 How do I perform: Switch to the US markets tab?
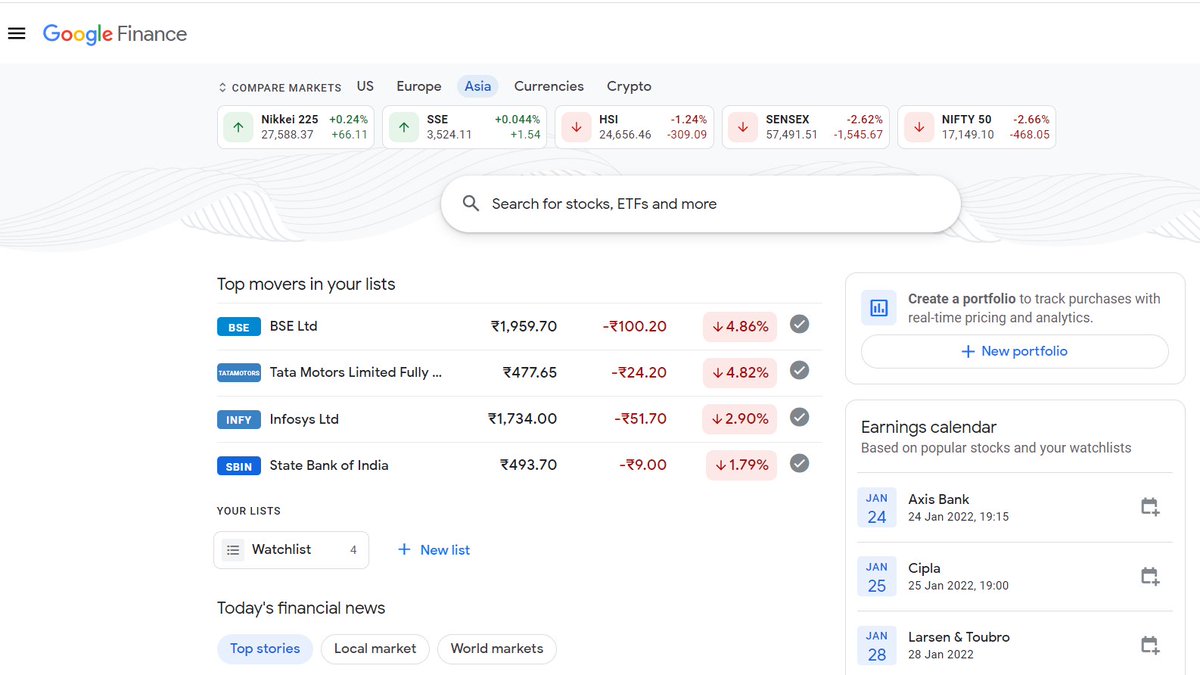pyautogui.click(x=365, y=86)
